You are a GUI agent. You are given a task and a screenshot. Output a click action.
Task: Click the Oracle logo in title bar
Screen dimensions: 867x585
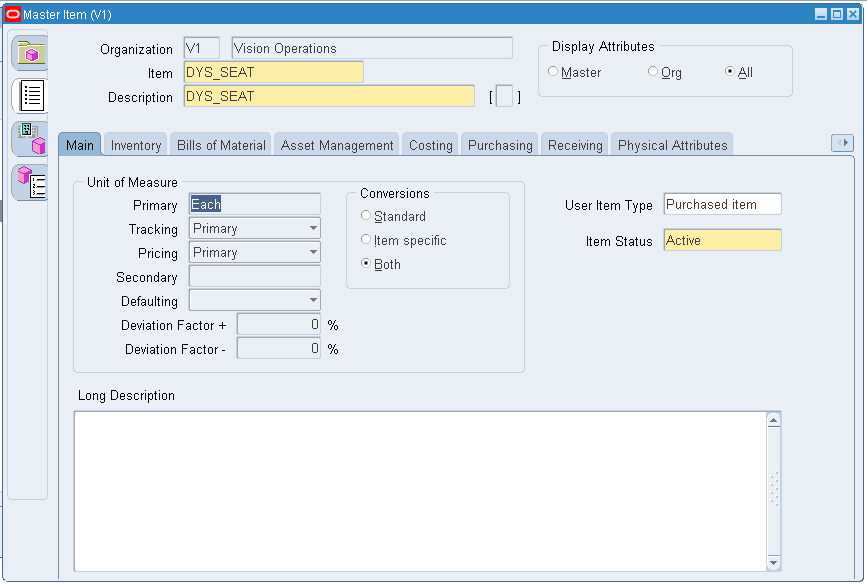pos(12,14)
